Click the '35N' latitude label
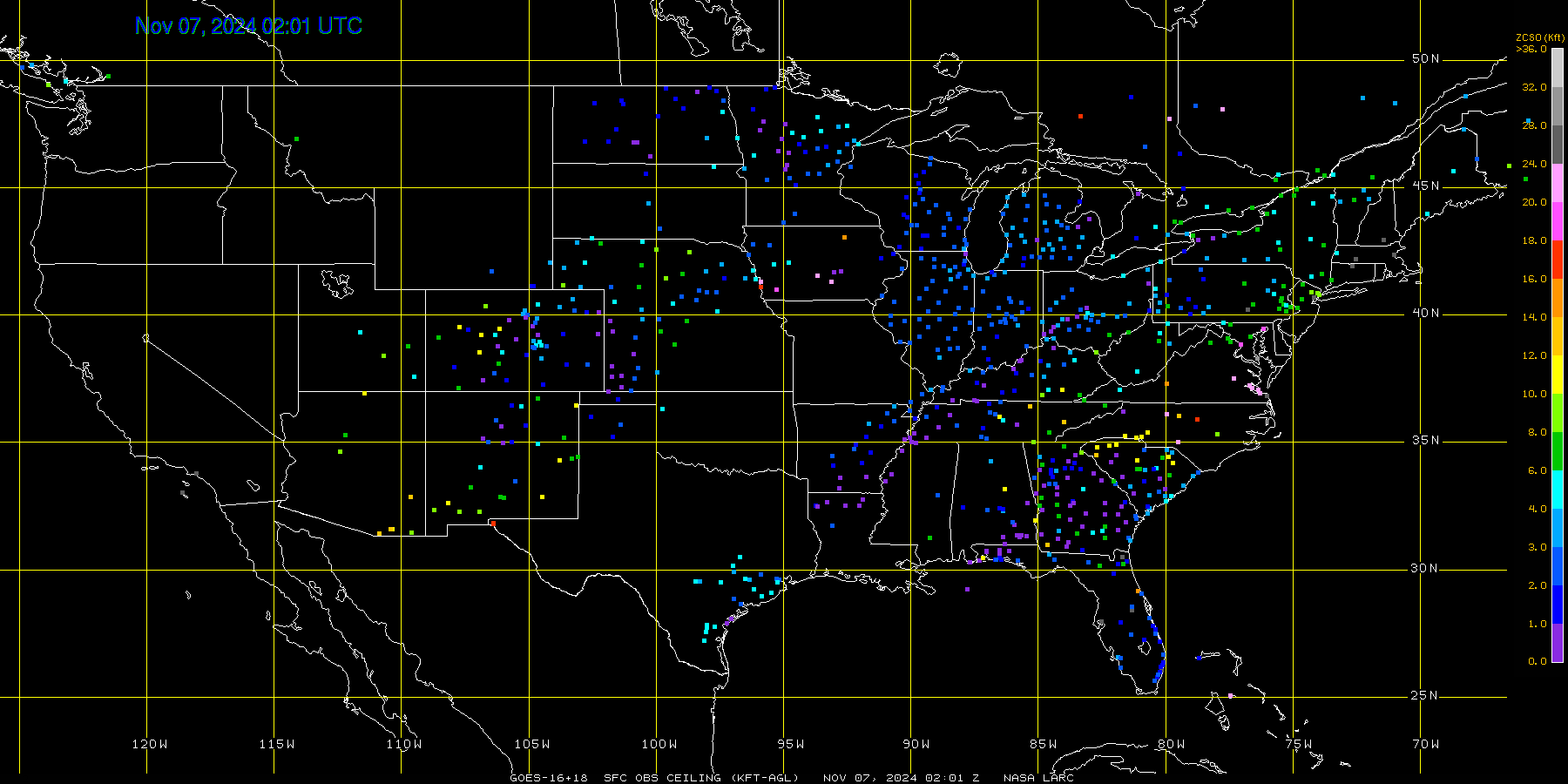1568x784 pixels. [1426, 440]
